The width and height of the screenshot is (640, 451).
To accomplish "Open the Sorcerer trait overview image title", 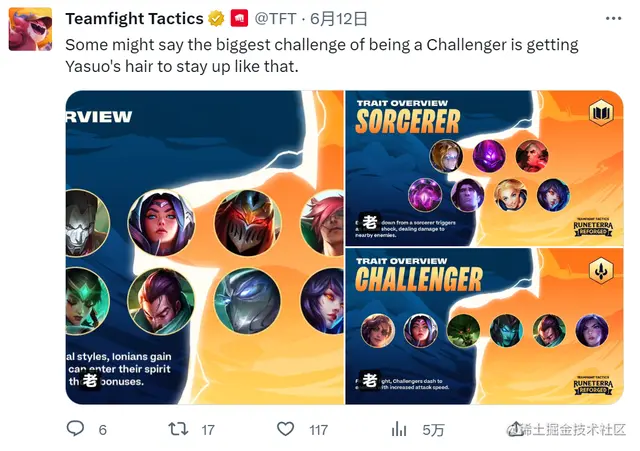I will (407, 122).
